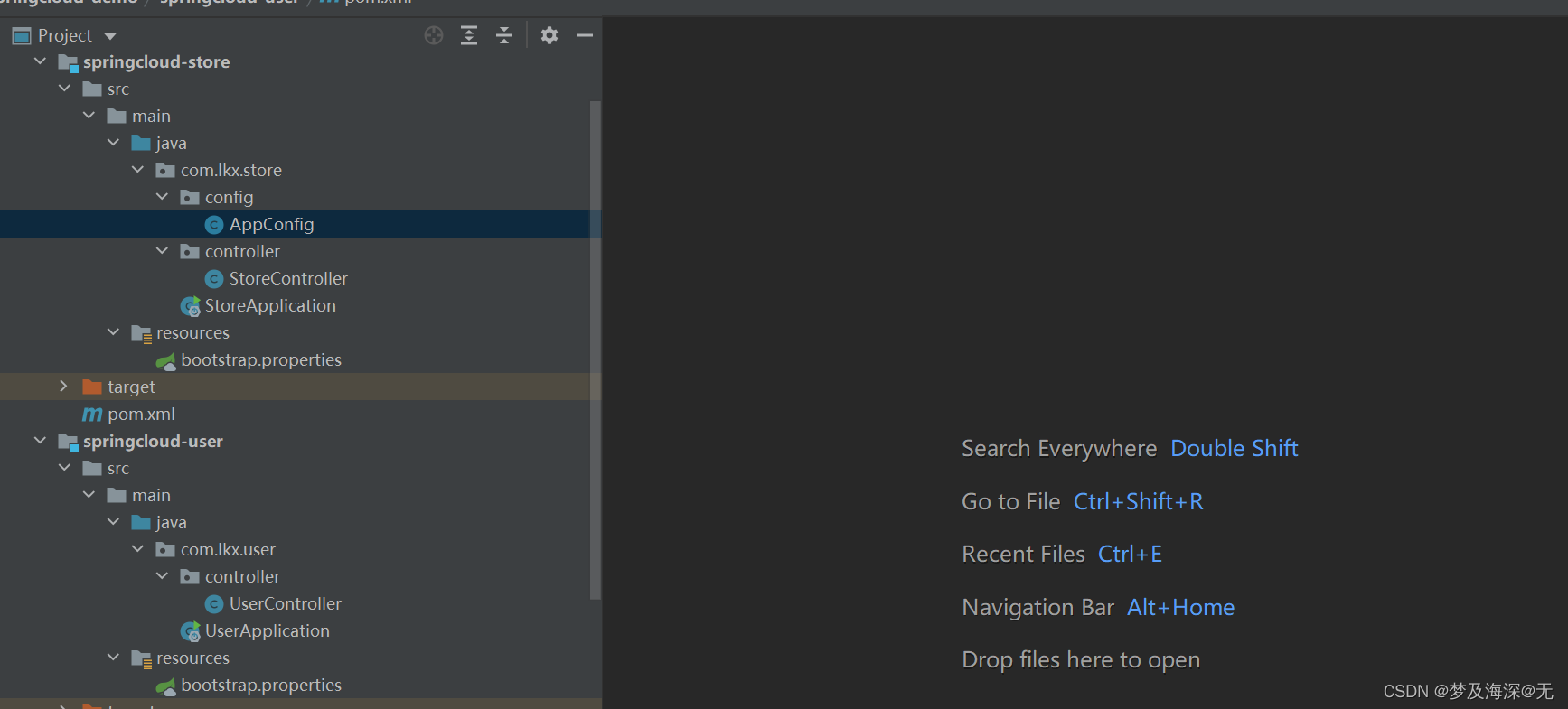
Task: Collapse the config package
Action: tap(162, 197)
